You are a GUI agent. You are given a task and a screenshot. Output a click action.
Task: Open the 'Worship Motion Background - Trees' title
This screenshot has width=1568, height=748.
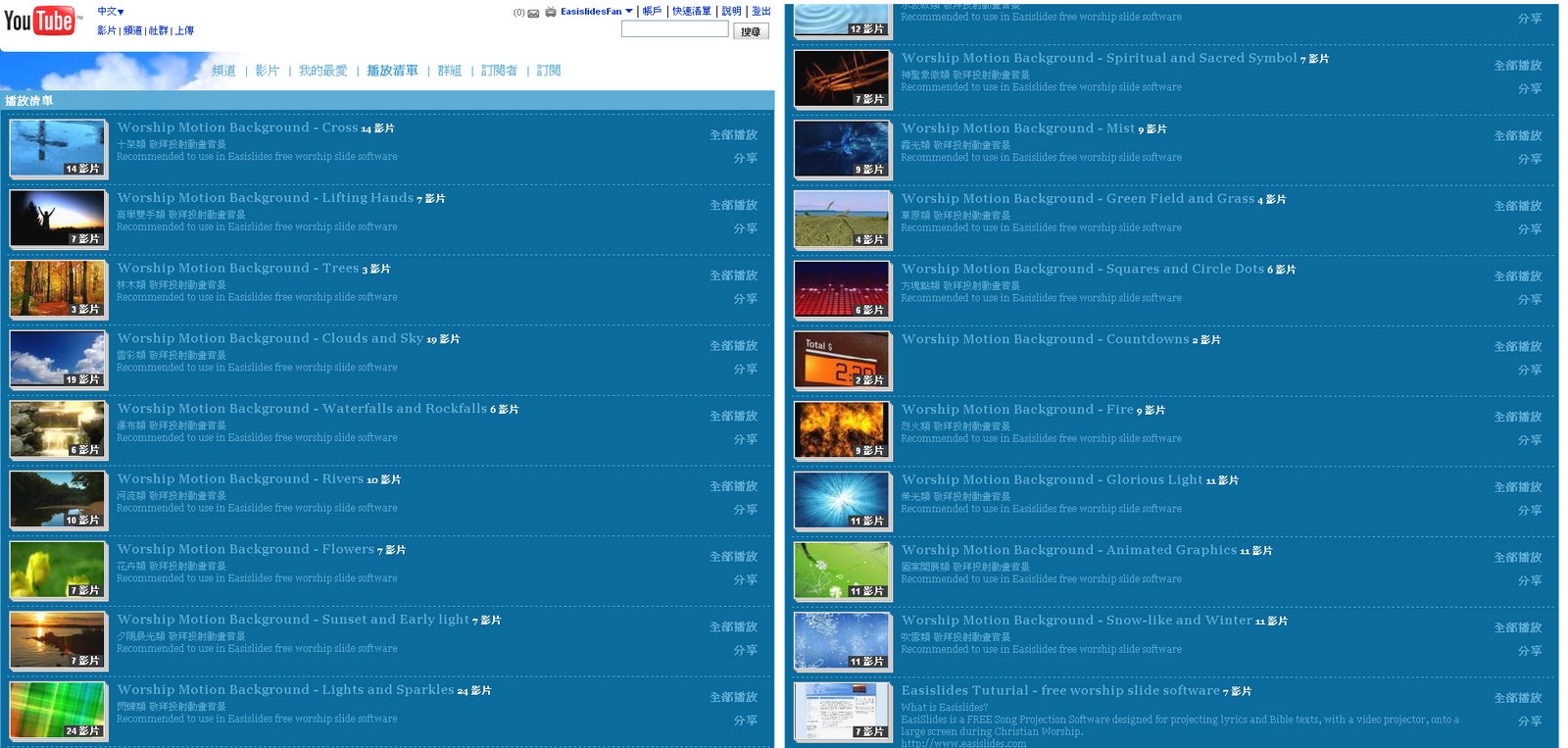coord(238,268)
